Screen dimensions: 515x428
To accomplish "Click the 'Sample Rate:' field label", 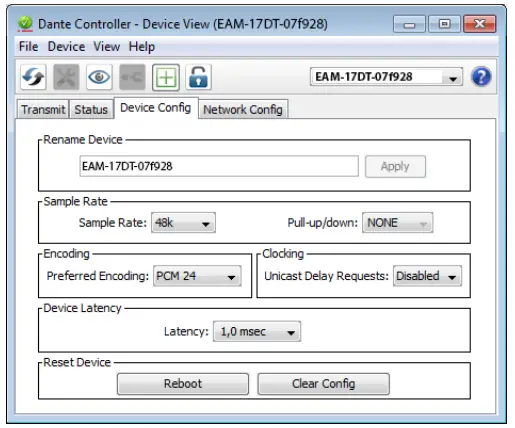I will (x=113, y=223).
